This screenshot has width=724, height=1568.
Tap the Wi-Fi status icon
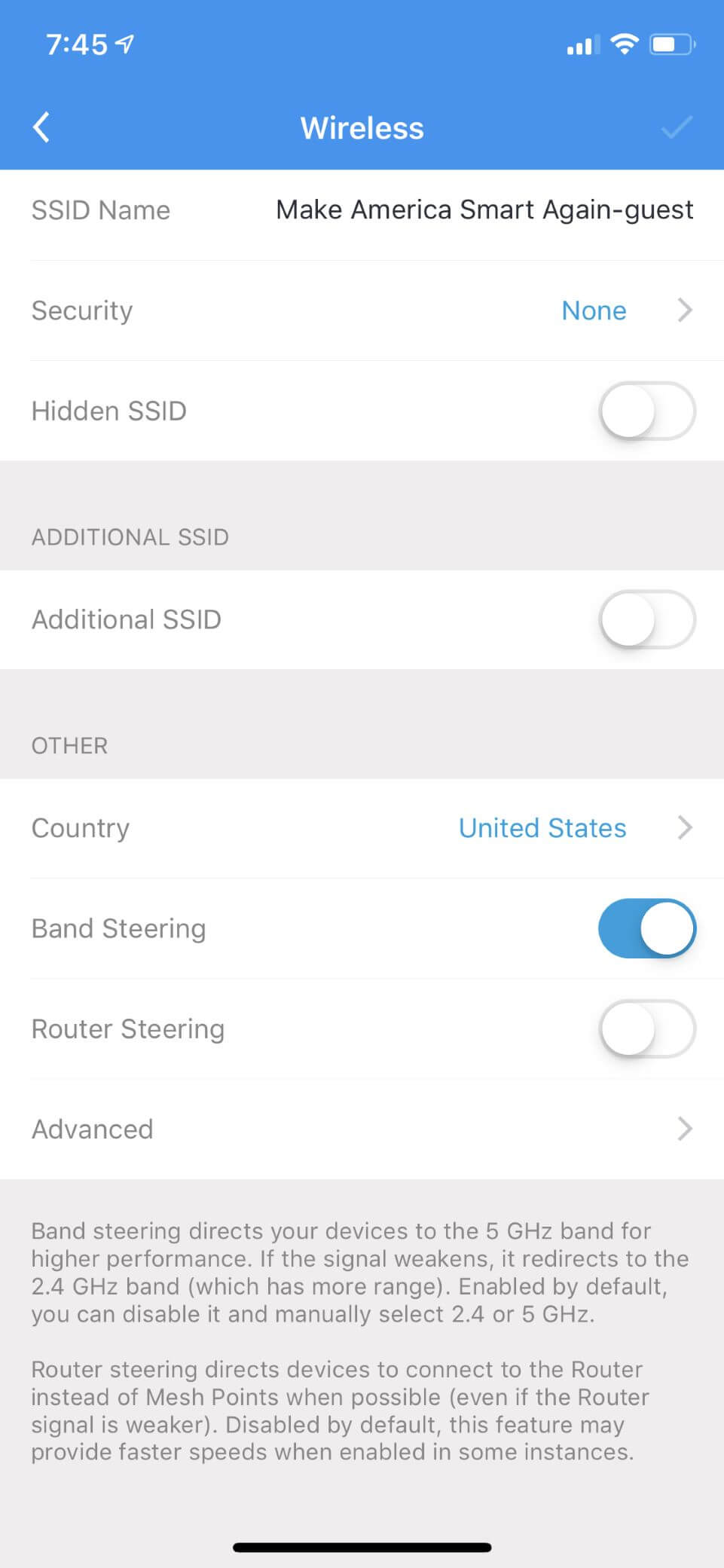(x=624, y=44)
